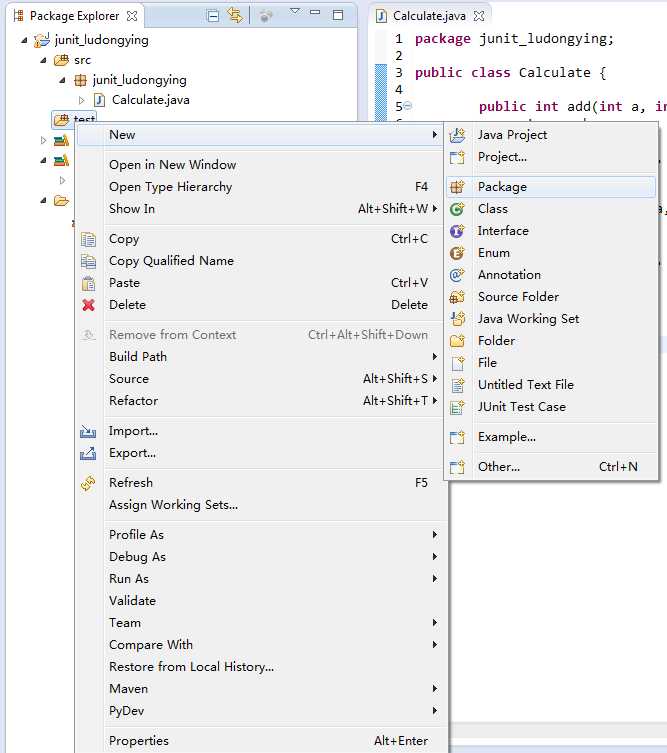Click the Java Project icon in submenu

(x=457, y=135)
